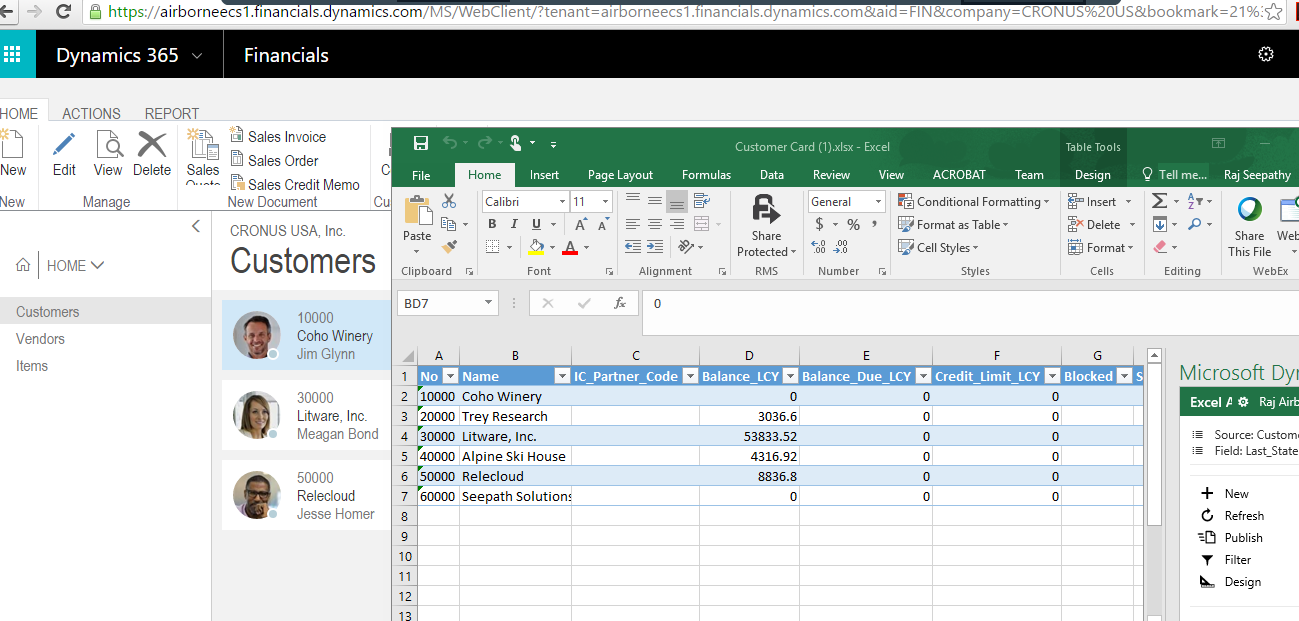Toggle Align Right for cell text
Image resolution: width=1299 pixels, height=621 pixels.
676,224
